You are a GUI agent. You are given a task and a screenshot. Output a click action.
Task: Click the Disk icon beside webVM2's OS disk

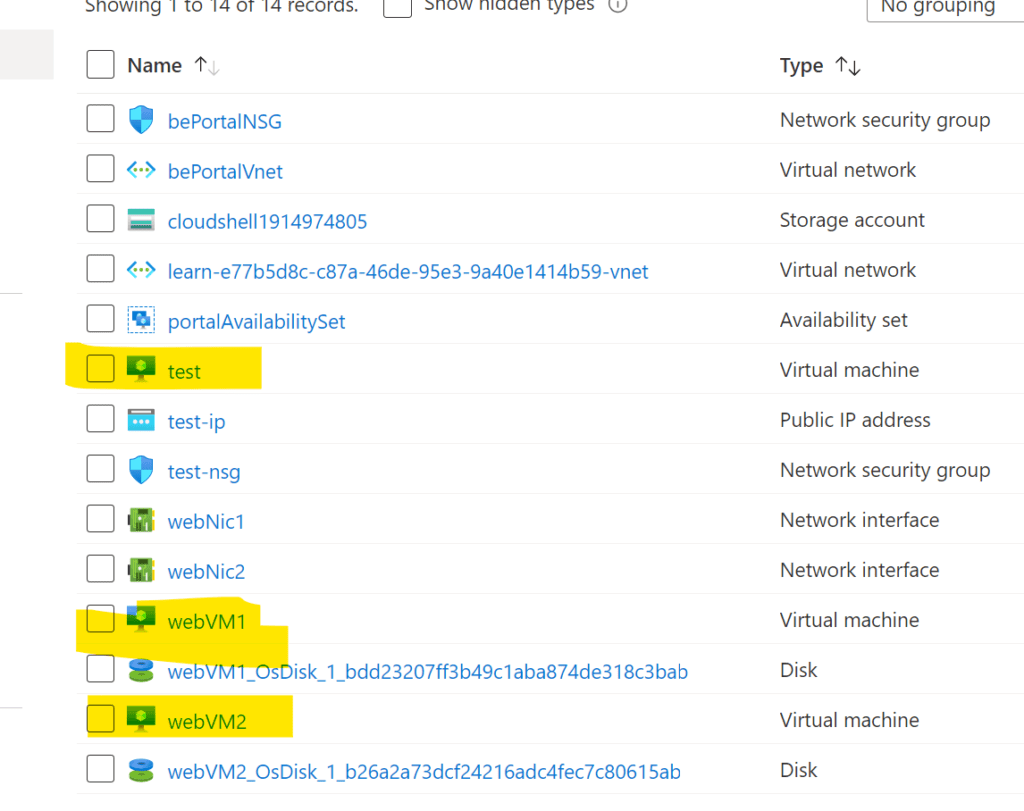[141, 770]
